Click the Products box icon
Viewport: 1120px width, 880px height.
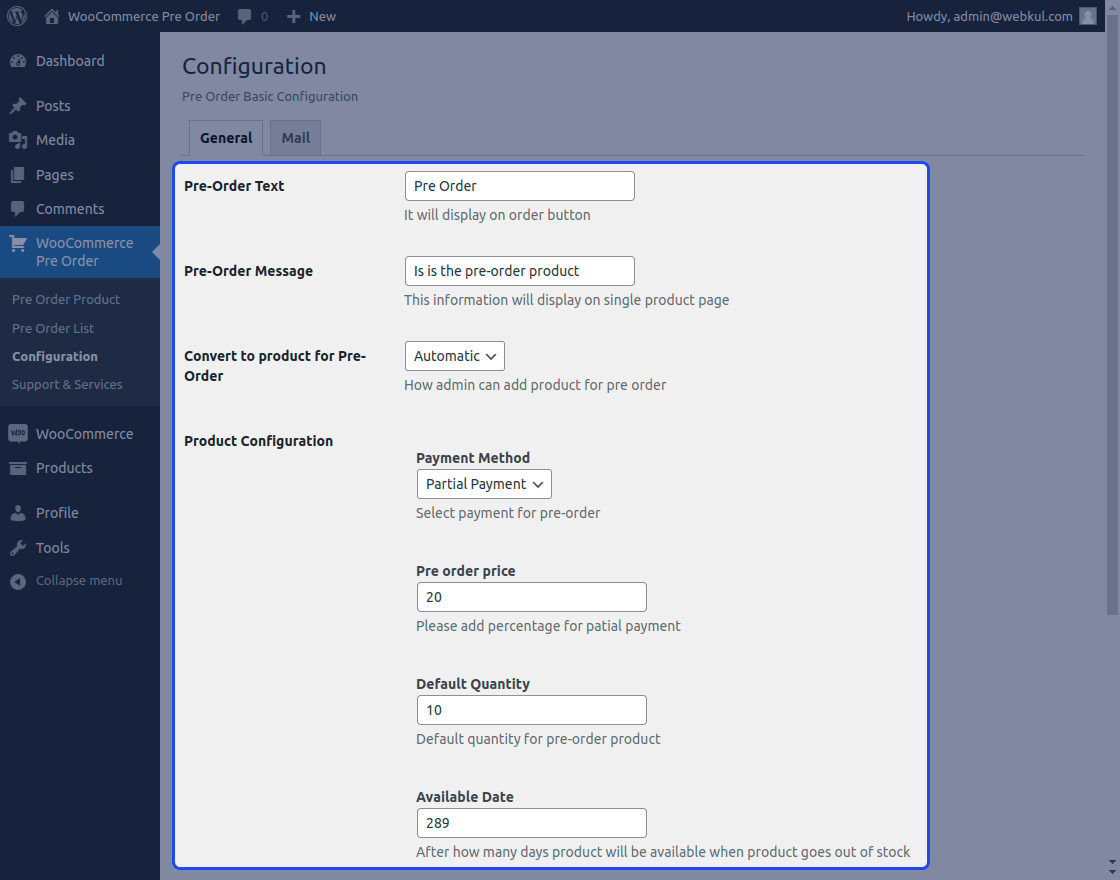click(x=18, y=468)
